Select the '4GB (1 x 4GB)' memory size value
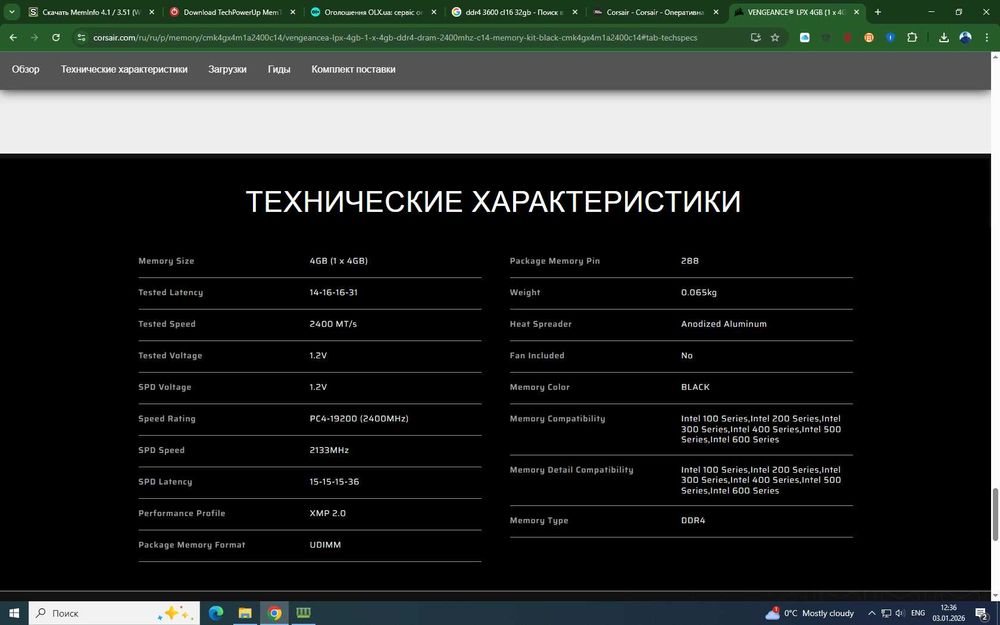This screenshot has width=1000, height=625. (339, 261)
